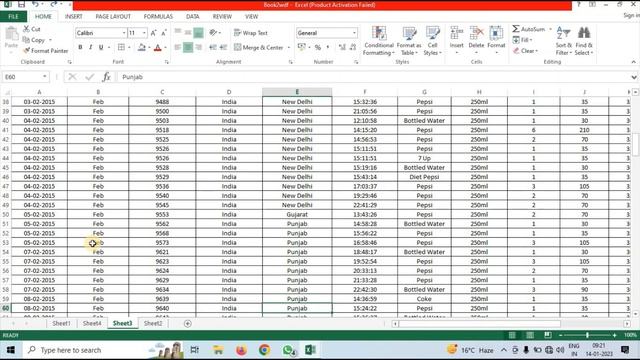Viewport: 640px width, 360px height.
Task: Toggle Bold formatting
Action: coord(80,47)
